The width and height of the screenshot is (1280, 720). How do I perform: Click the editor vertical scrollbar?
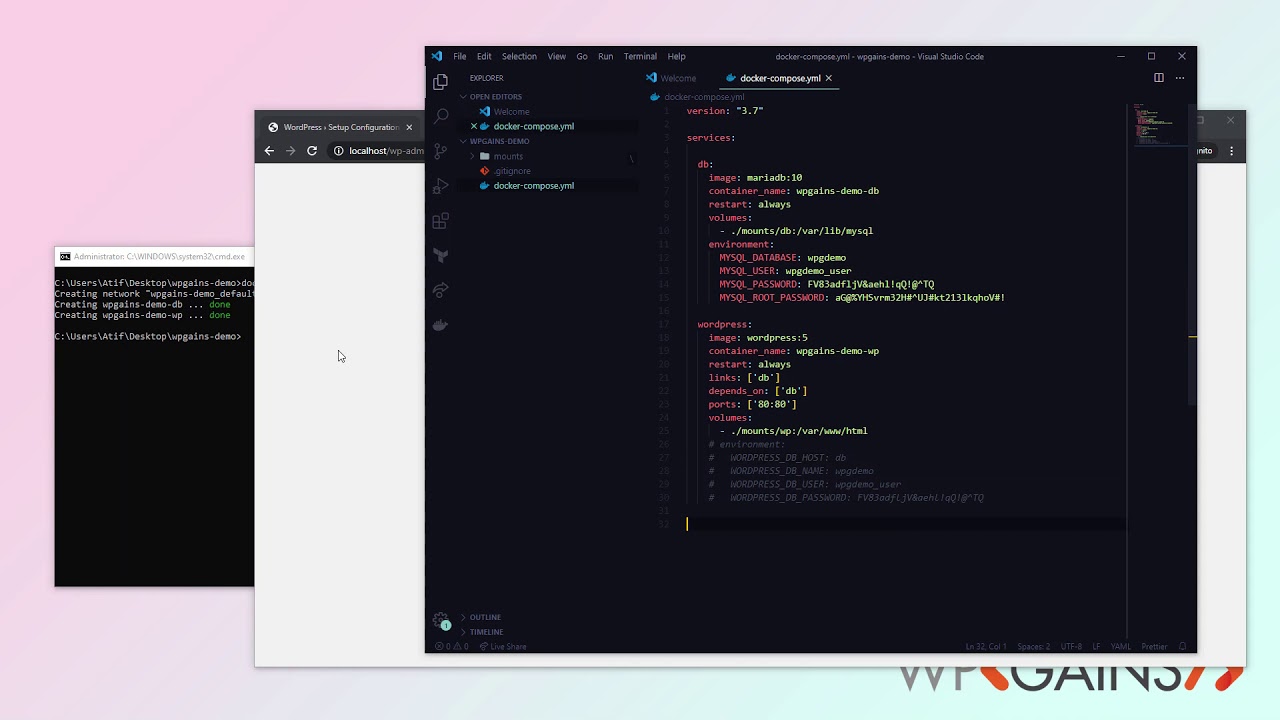pos(1192,253)
